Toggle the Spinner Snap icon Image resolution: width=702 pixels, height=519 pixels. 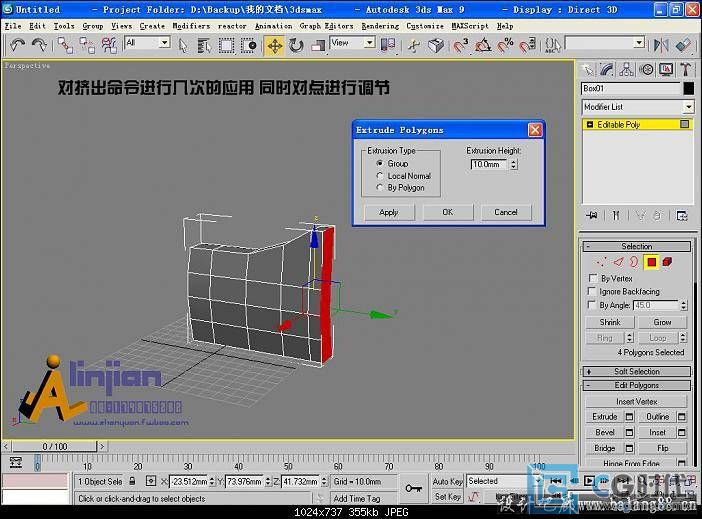click(x=528, y=45)
